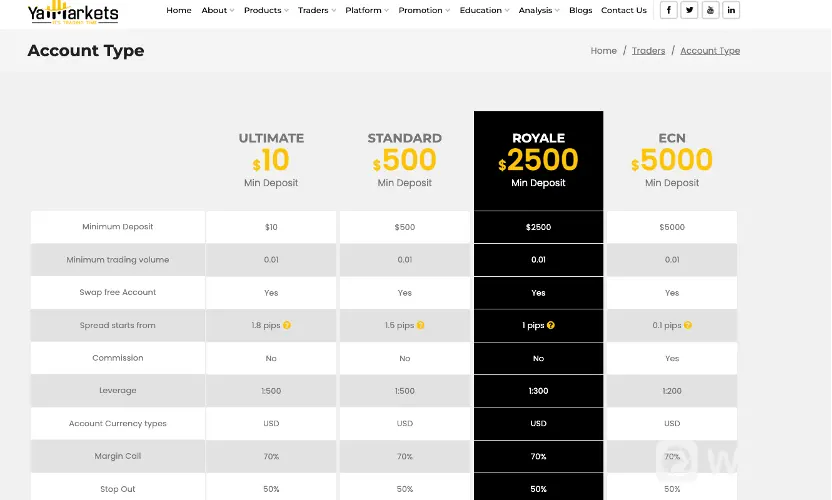Click help icon beside 1.5 pips

coord(421,325)
